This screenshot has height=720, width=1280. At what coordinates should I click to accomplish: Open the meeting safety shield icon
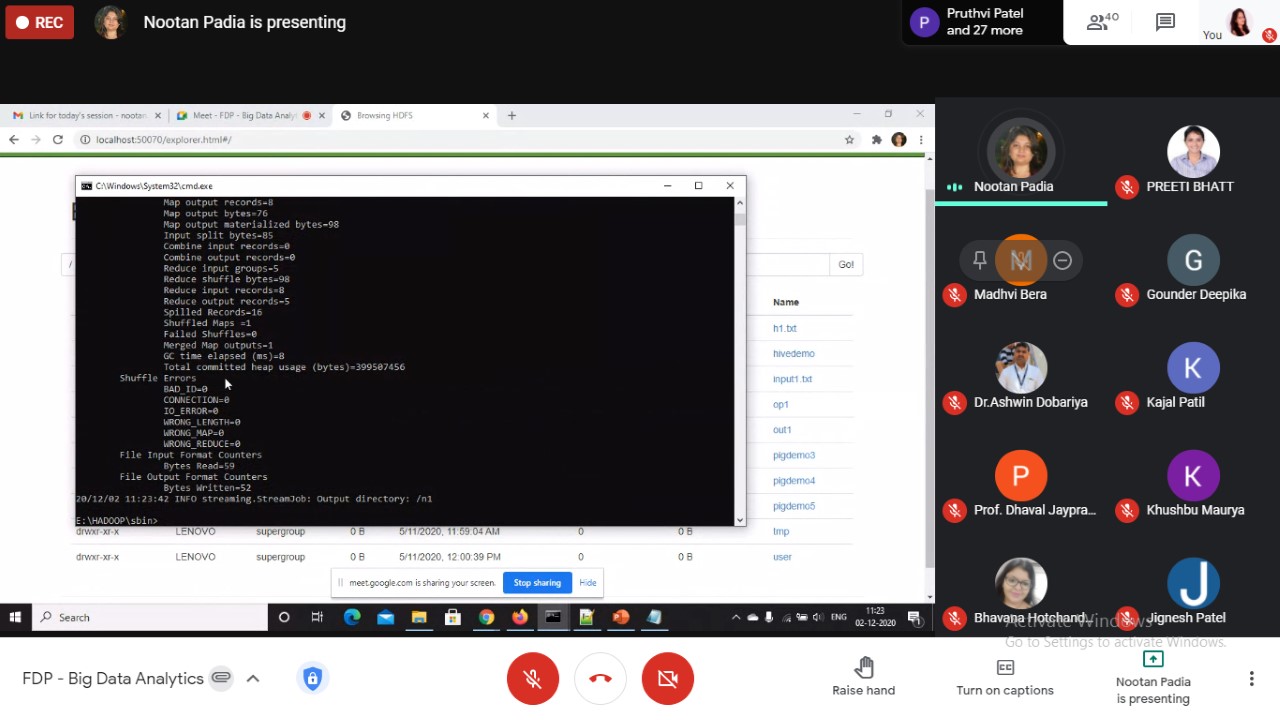click(312, 679)
